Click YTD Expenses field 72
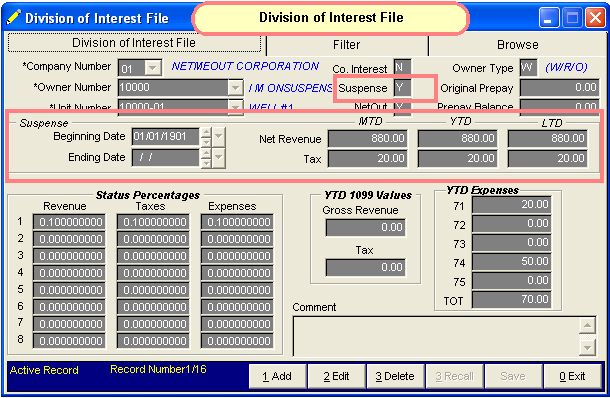610x398 pixels. 512,224
